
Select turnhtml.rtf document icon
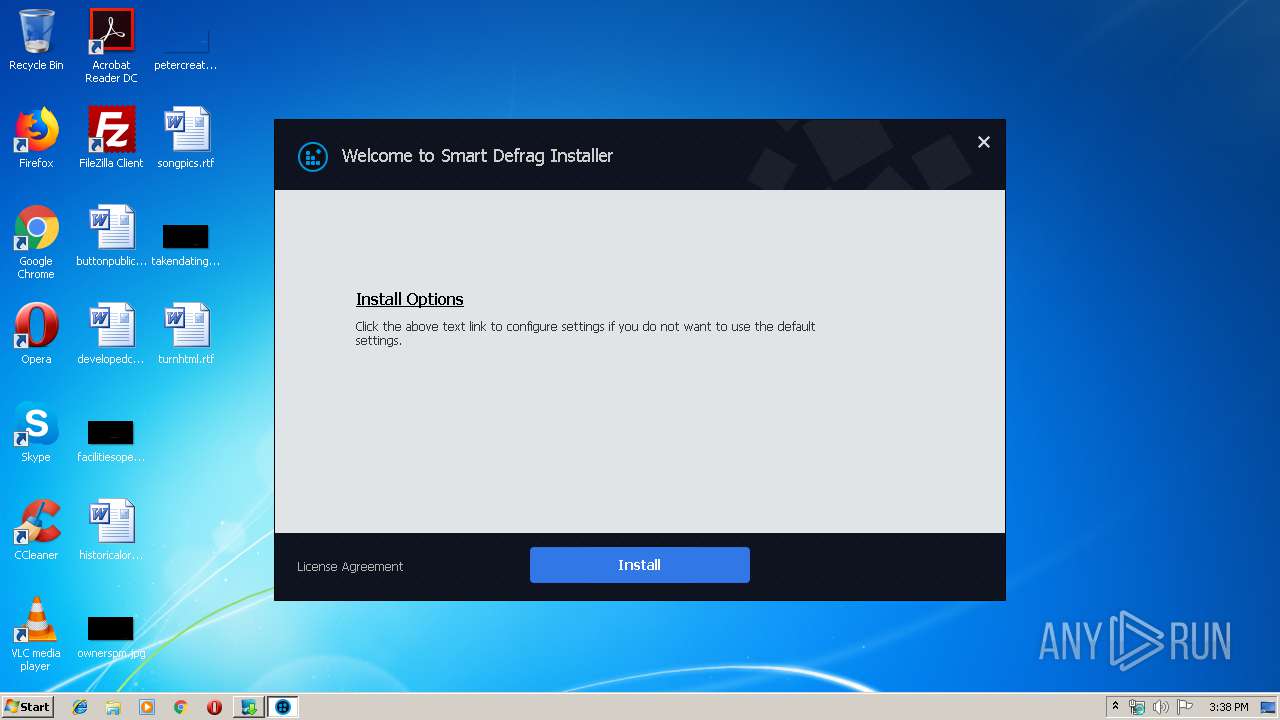point(186,334)
